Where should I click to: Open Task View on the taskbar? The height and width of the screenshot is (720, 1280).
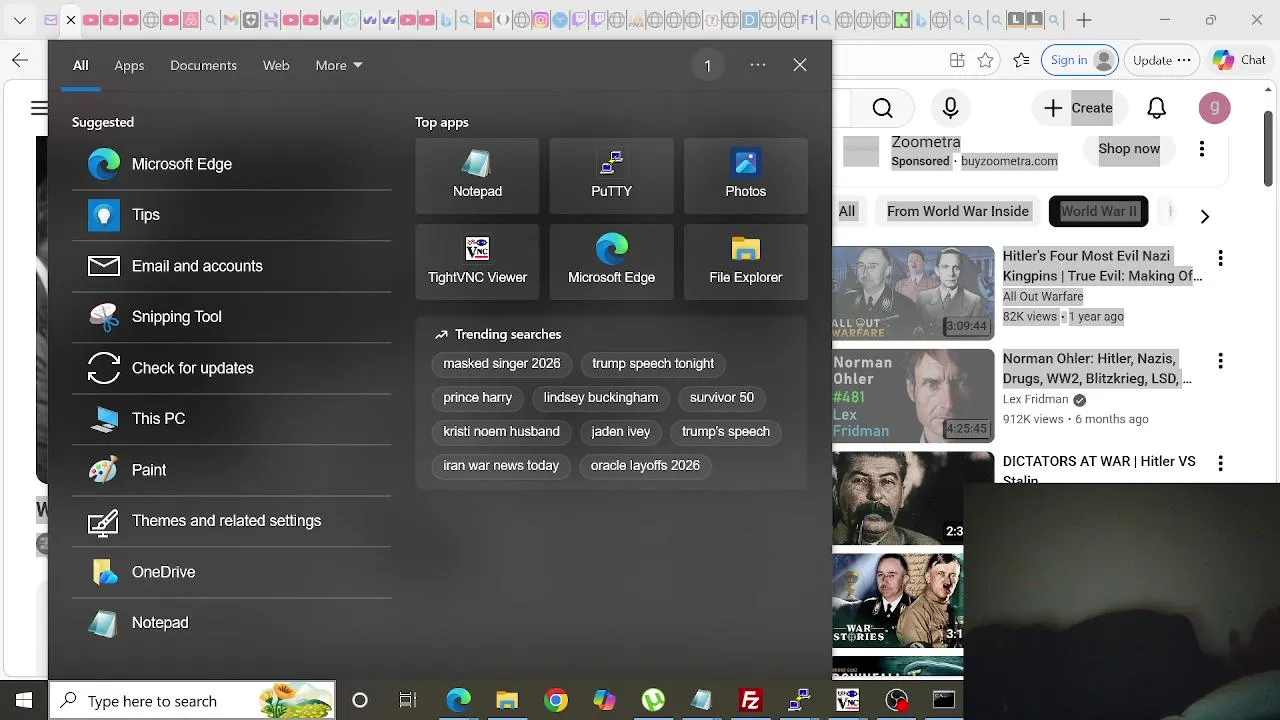[408, 701]
